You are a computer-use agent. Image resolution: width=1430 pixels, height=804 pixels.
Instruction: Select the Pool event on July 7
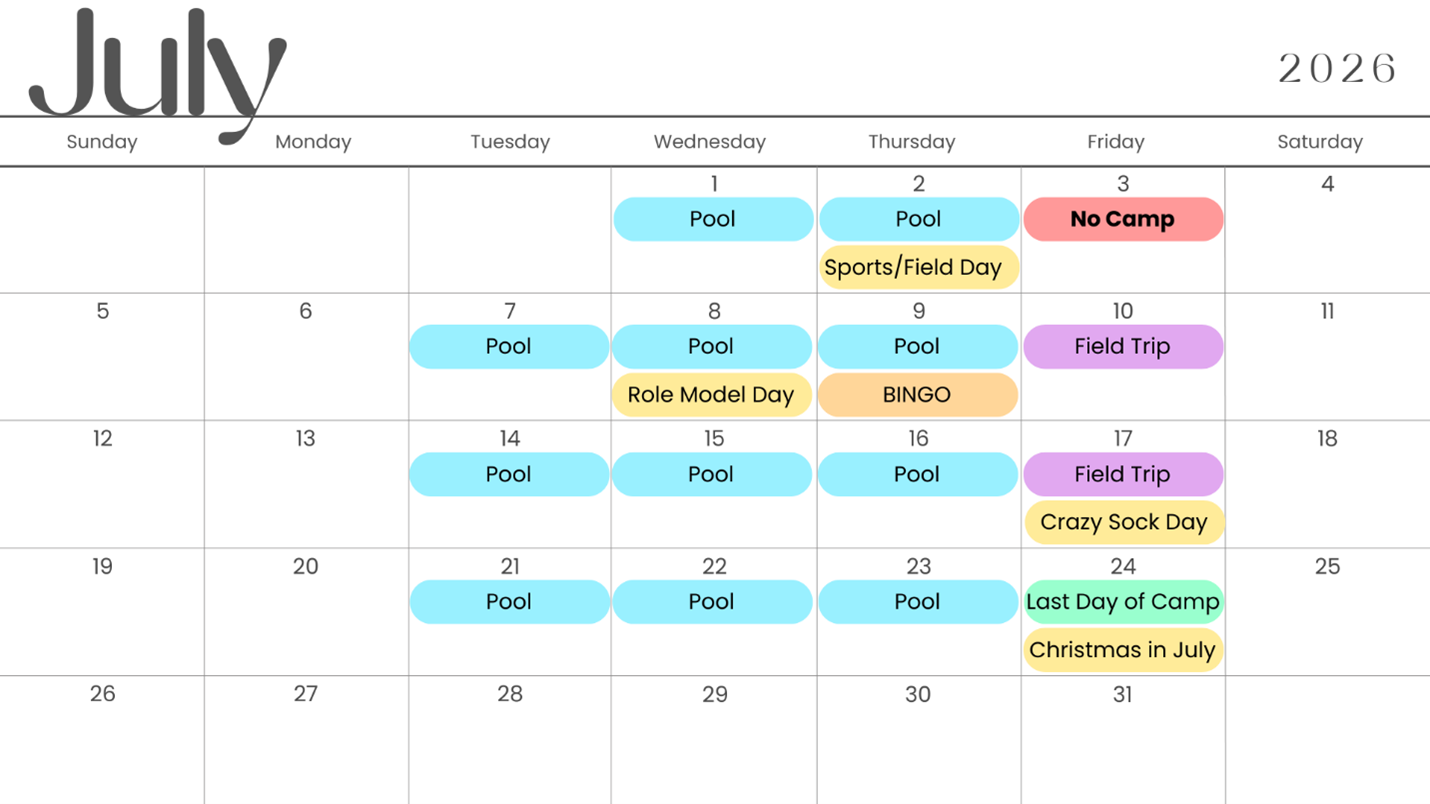509,347
